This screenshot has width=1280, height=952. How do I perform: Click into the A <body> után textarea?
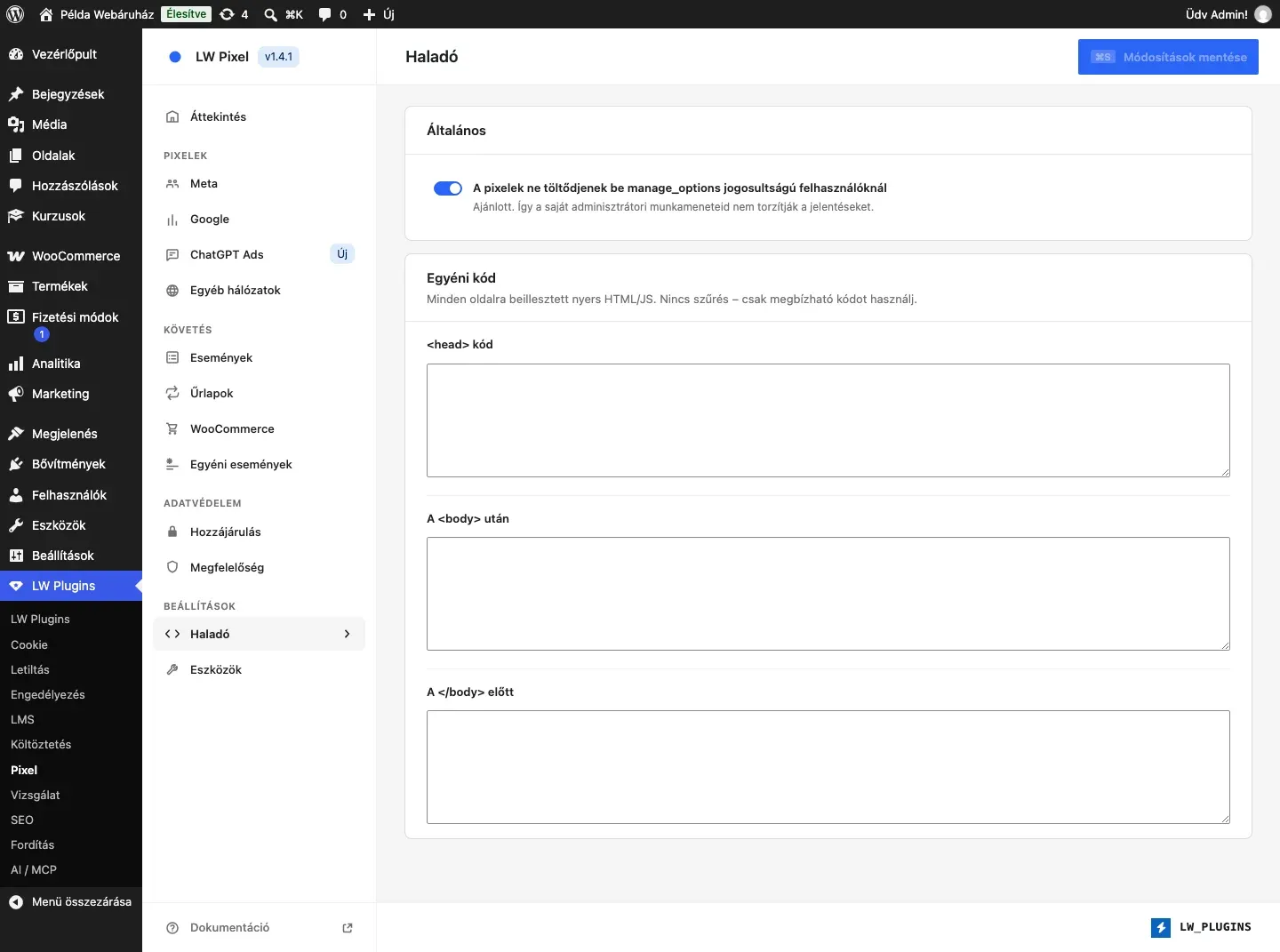click(x=828, y=594)
